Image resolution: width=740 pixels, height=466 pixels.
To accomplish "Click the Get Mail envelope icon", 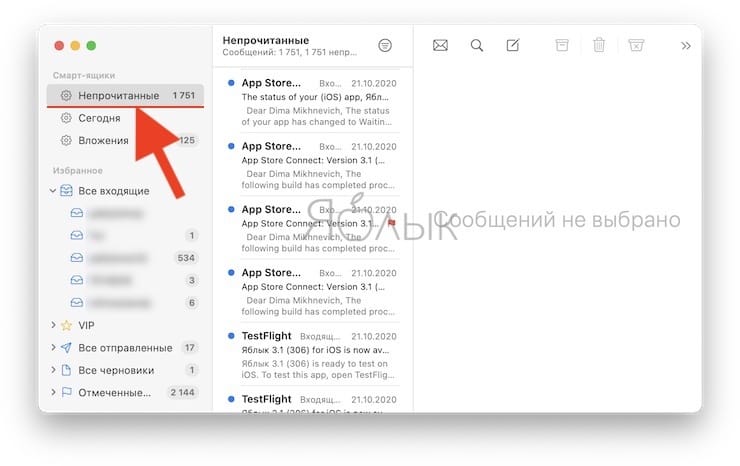I will 440,45.
